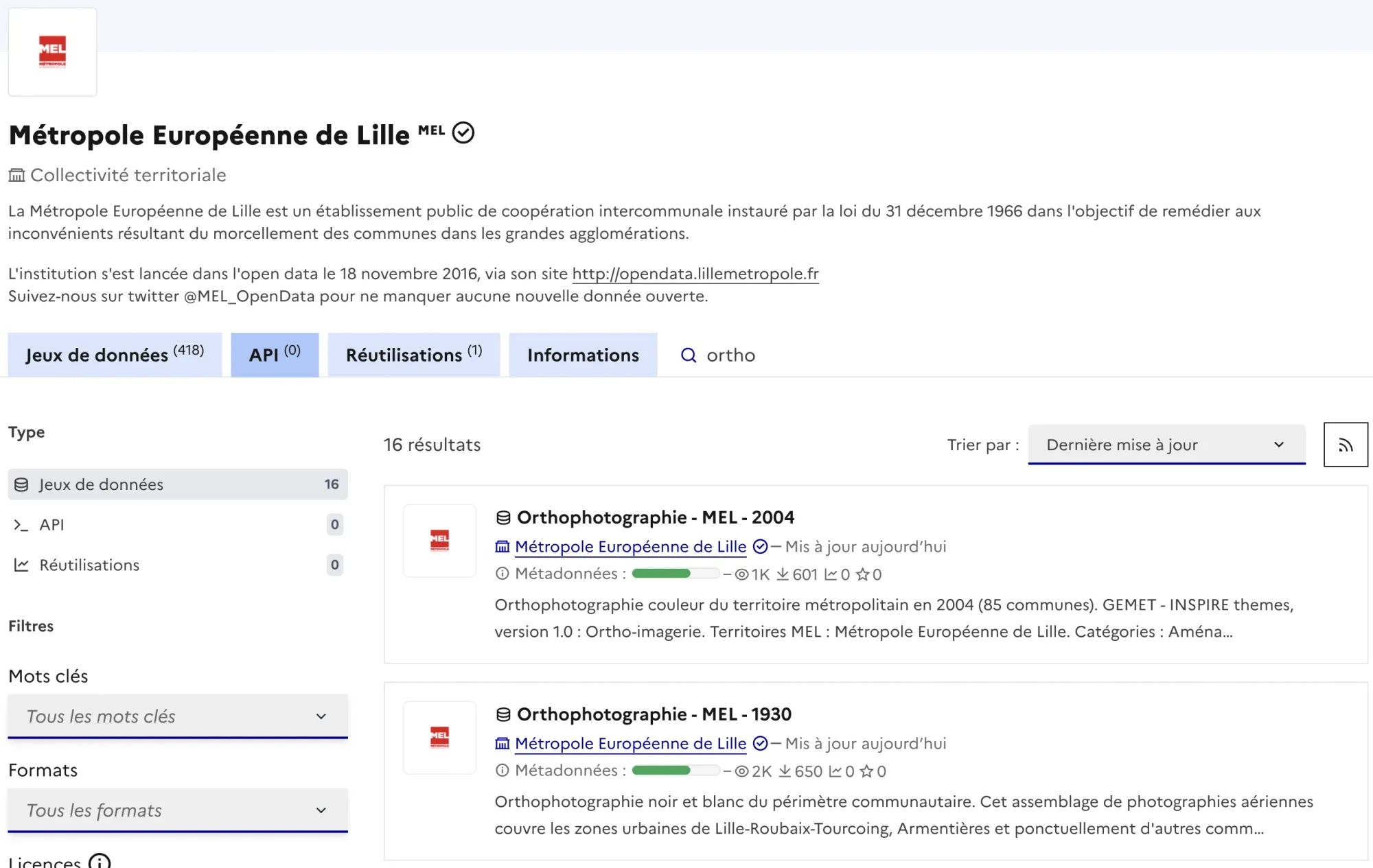This screenshot has width=1373, height=868.
Task: Click the download icon showing 650
Action: pyautogui.click(x=785, y=771)
